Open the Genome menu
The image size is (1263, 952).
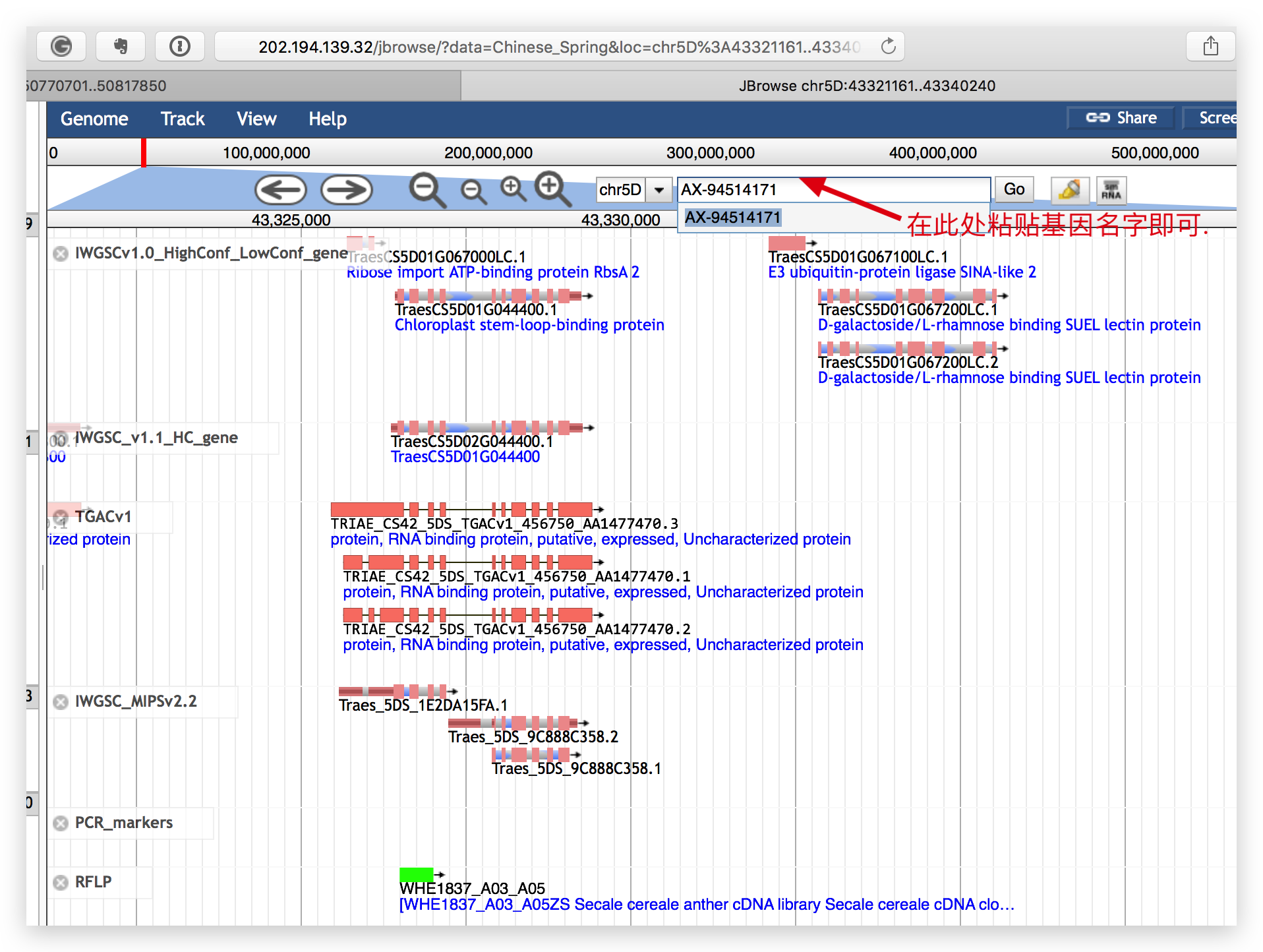coord(94,119)
